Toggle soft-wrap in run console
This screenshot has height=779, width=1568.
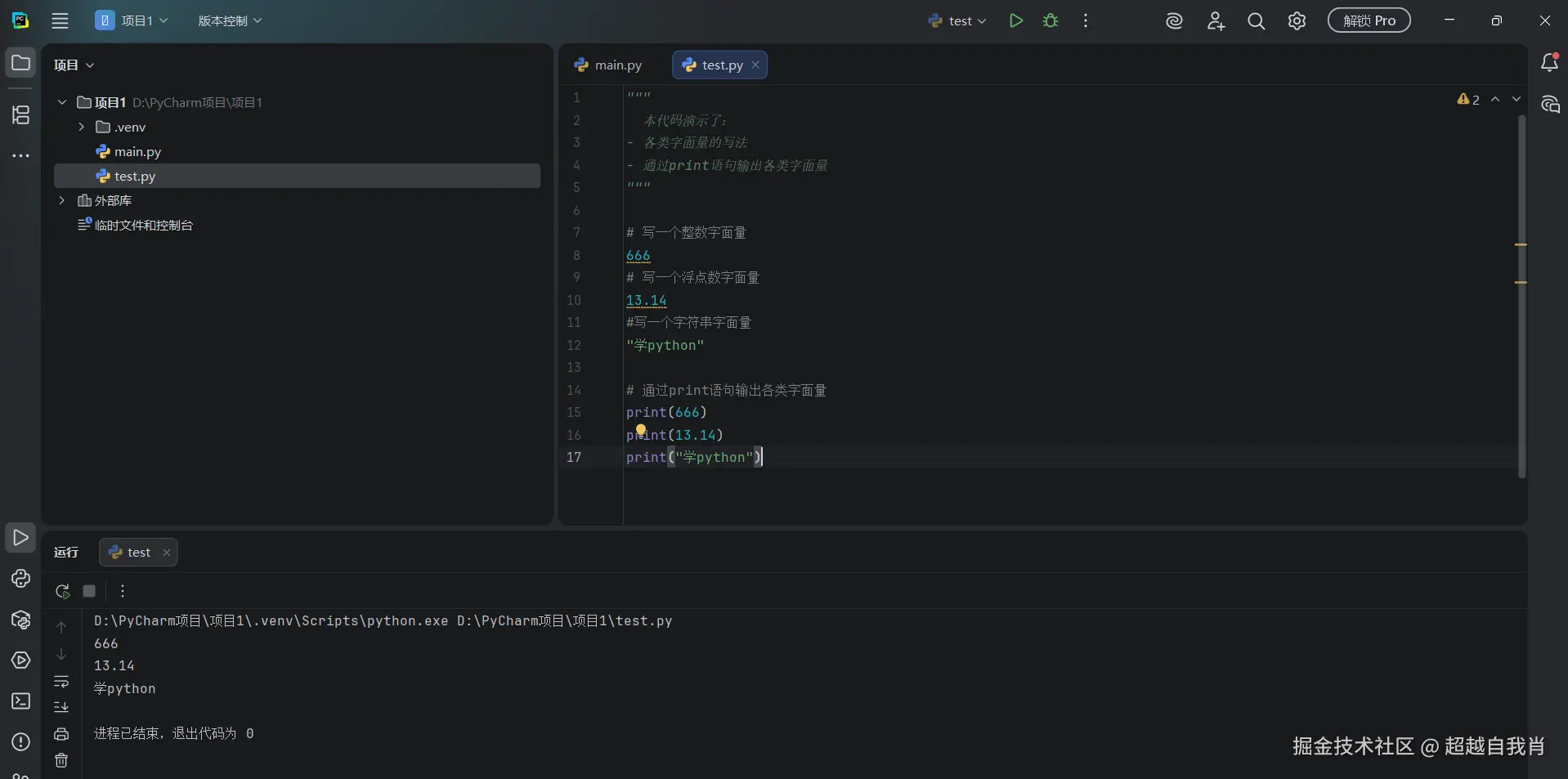[61, 681]
